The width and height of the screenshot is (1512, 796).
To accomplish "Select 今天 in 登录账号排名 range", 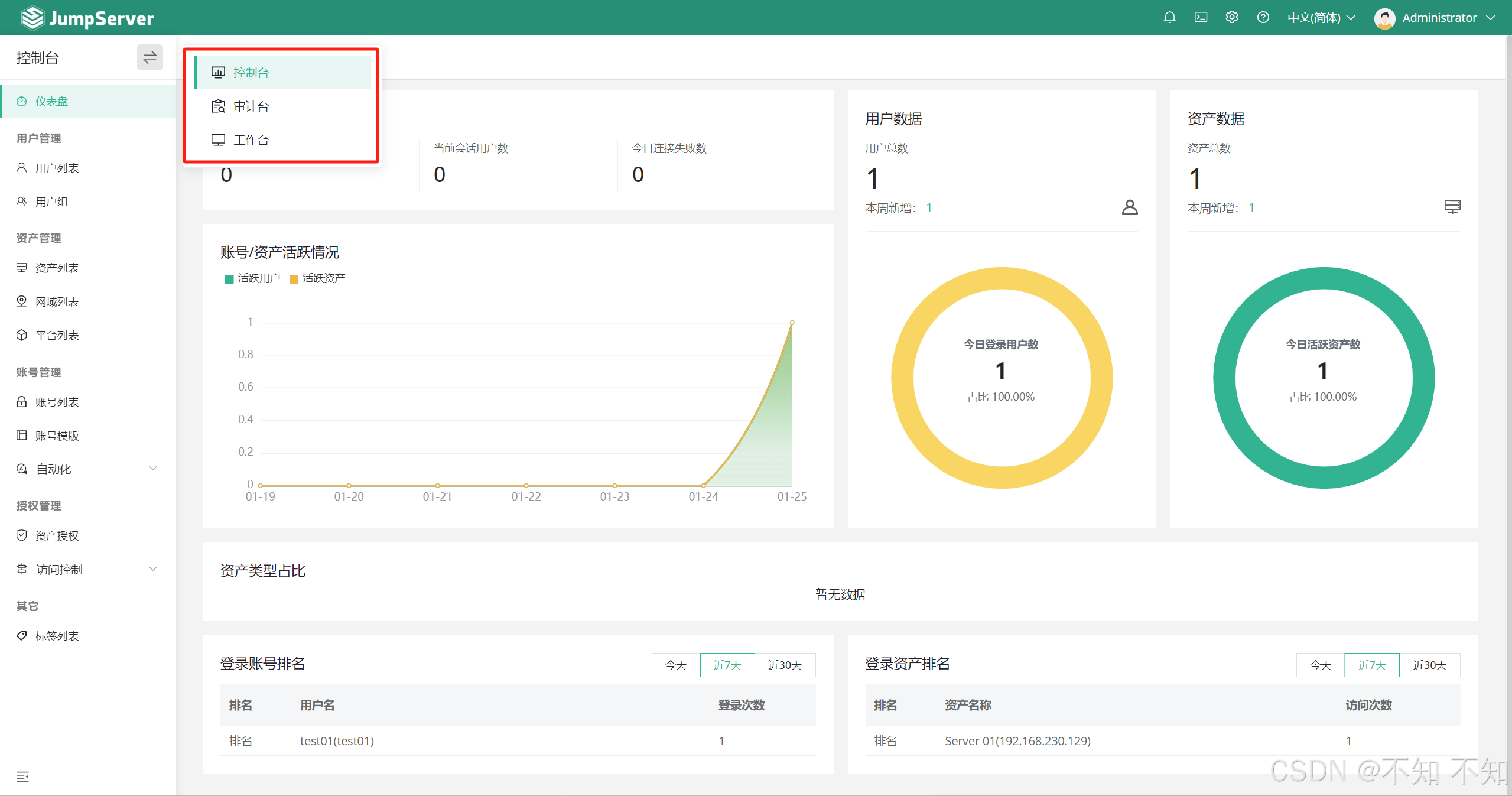I will click(676, 665).
